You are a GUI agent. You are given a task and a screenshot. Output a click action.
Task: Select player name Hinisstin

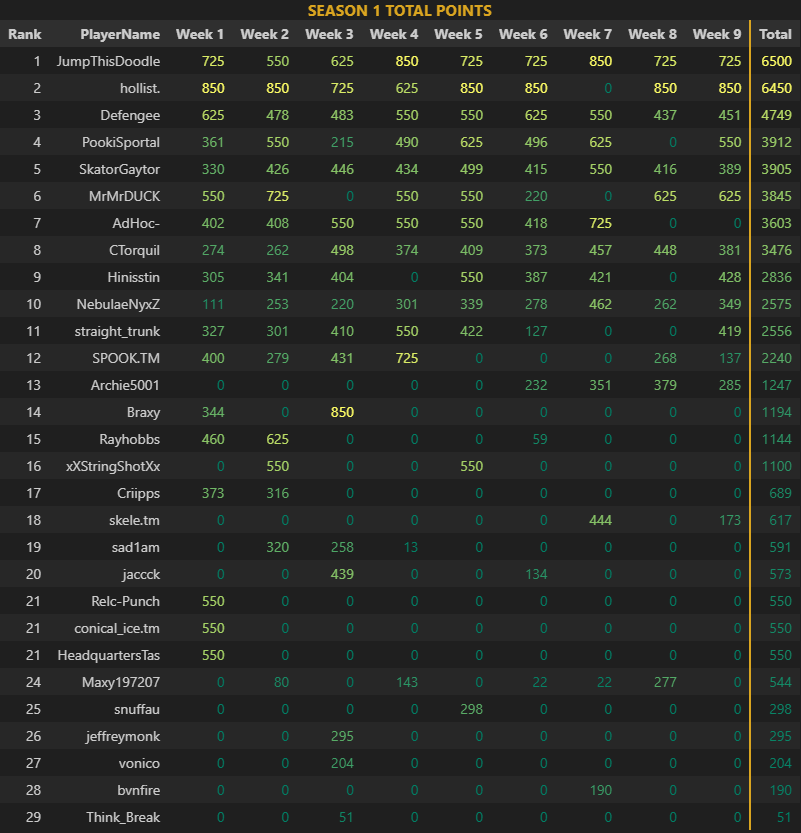[x=134, y=277]
